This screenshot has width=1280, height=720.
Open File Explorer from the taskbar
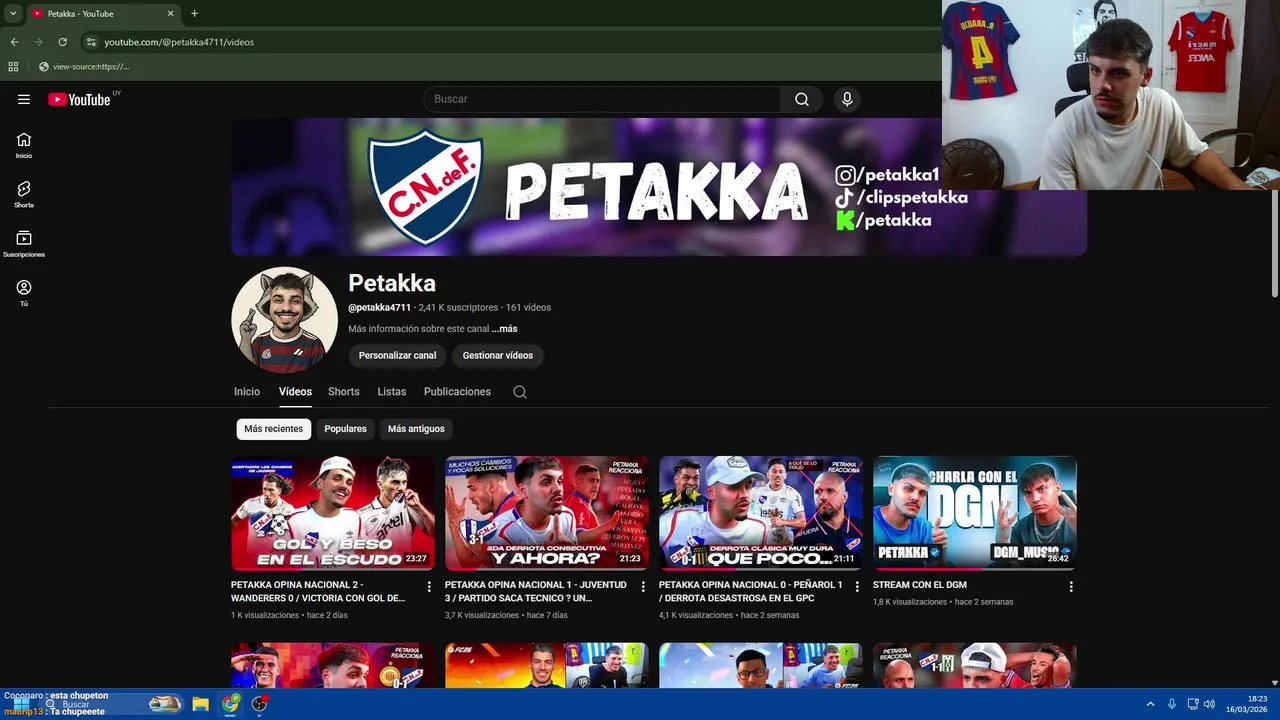tap(200, 704)
